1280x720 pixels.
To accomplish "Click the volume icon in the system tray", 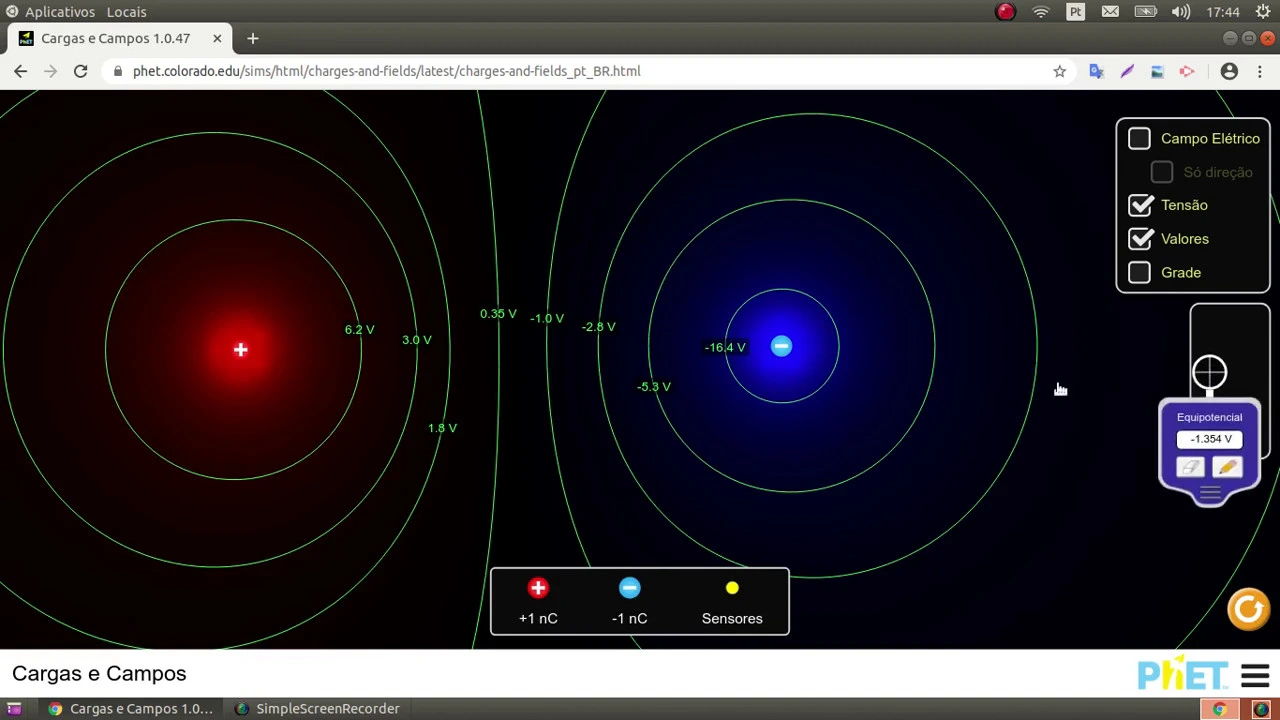I will point(1180,12).
